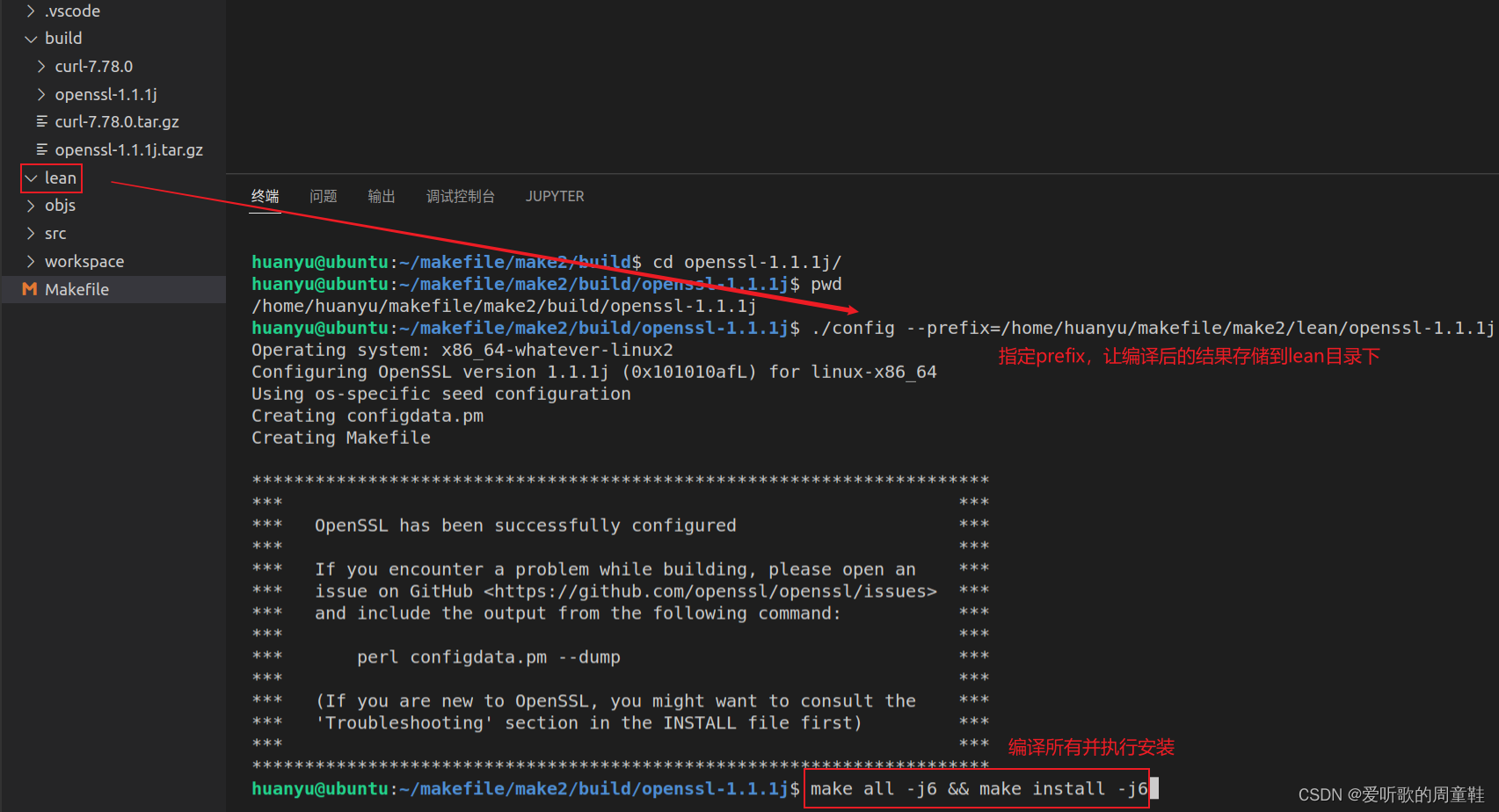Switch to the 调试控制台 debug console tab
Viewport: 1499px width, 812px height.
461,196
